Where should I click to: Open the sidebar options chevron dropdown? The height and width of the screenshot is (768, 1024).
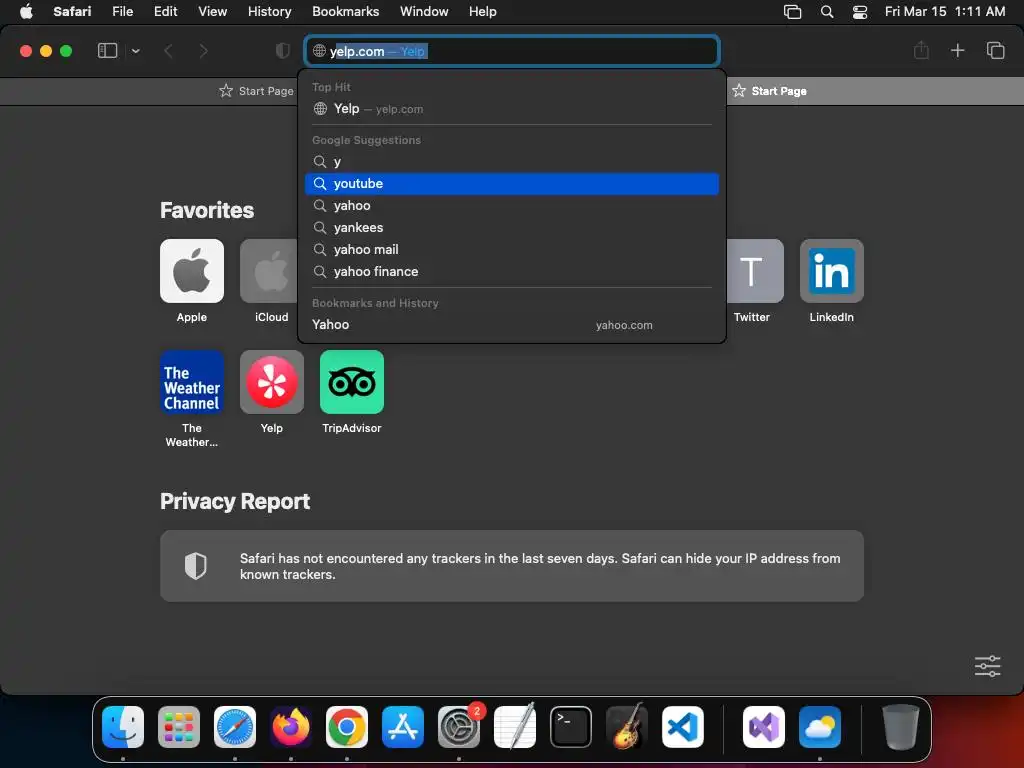(x=135, y=51)
